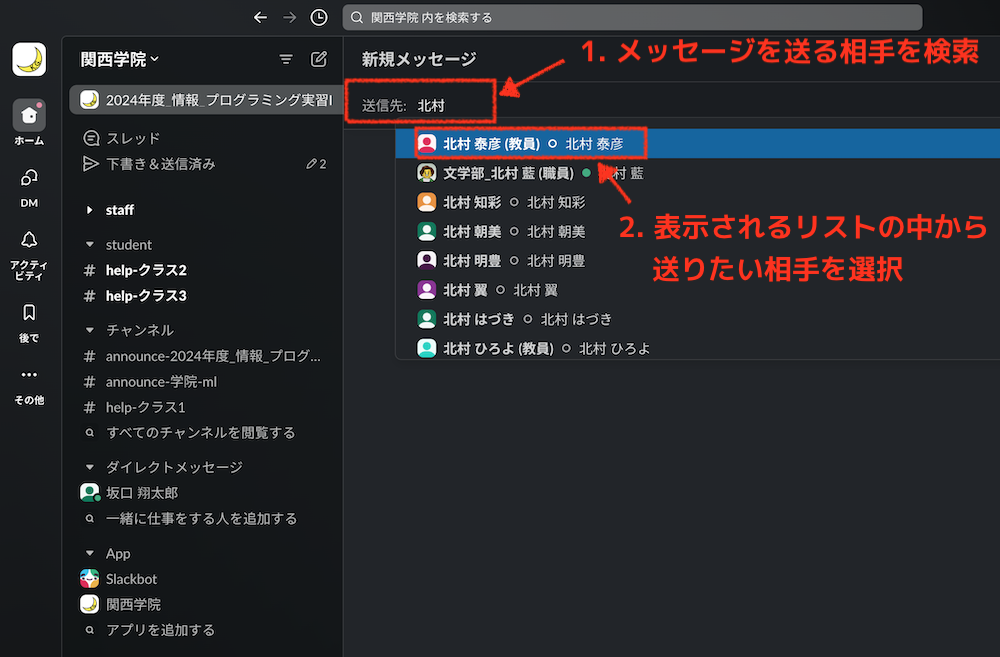1000x657 pixels.
Task: Click the compose new message pencil icon
Action: (319, 59)
